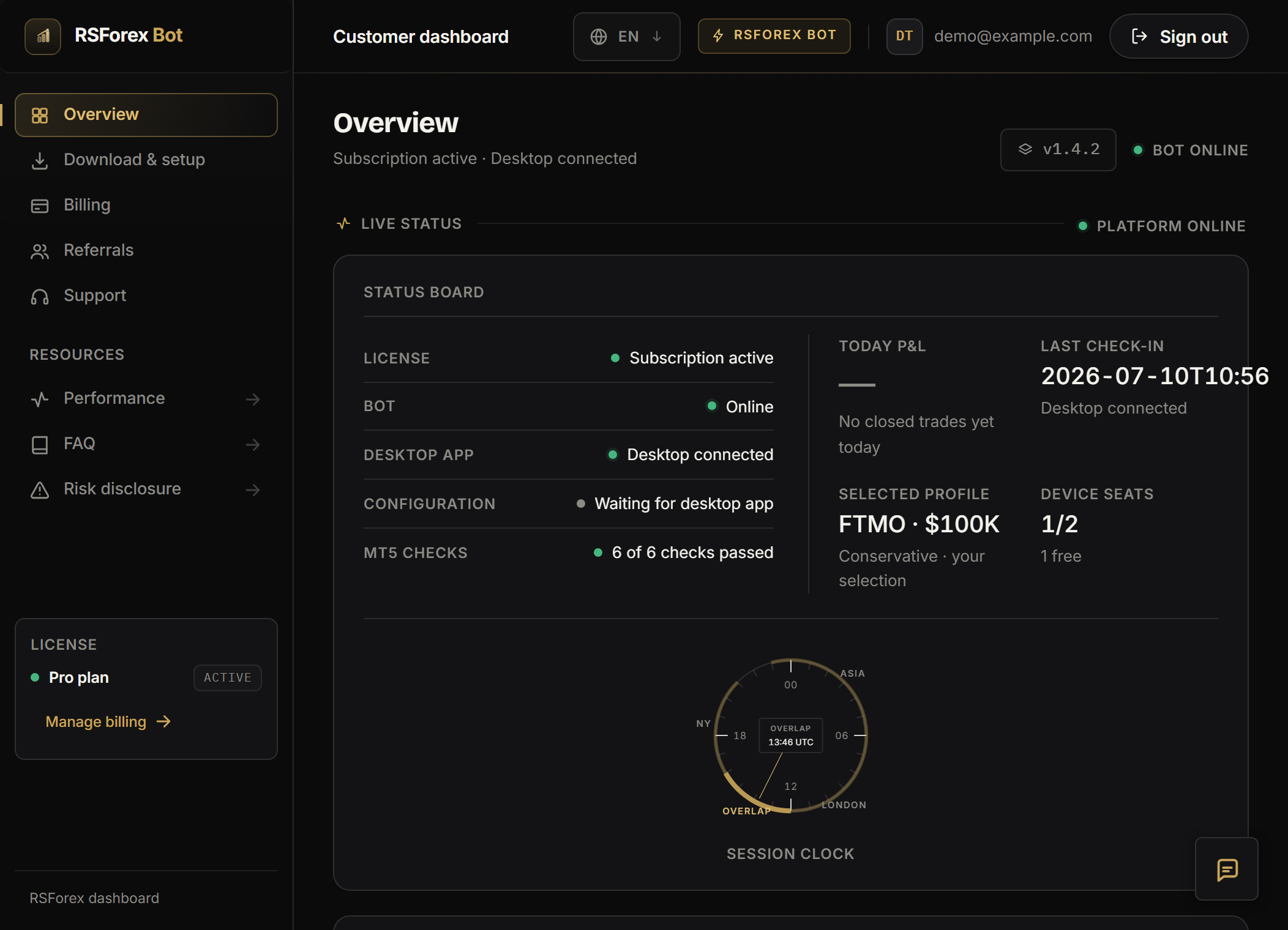The image size is (1288, 930).
Task: Click the Bot Online status row
Action: tap(568, 406)
